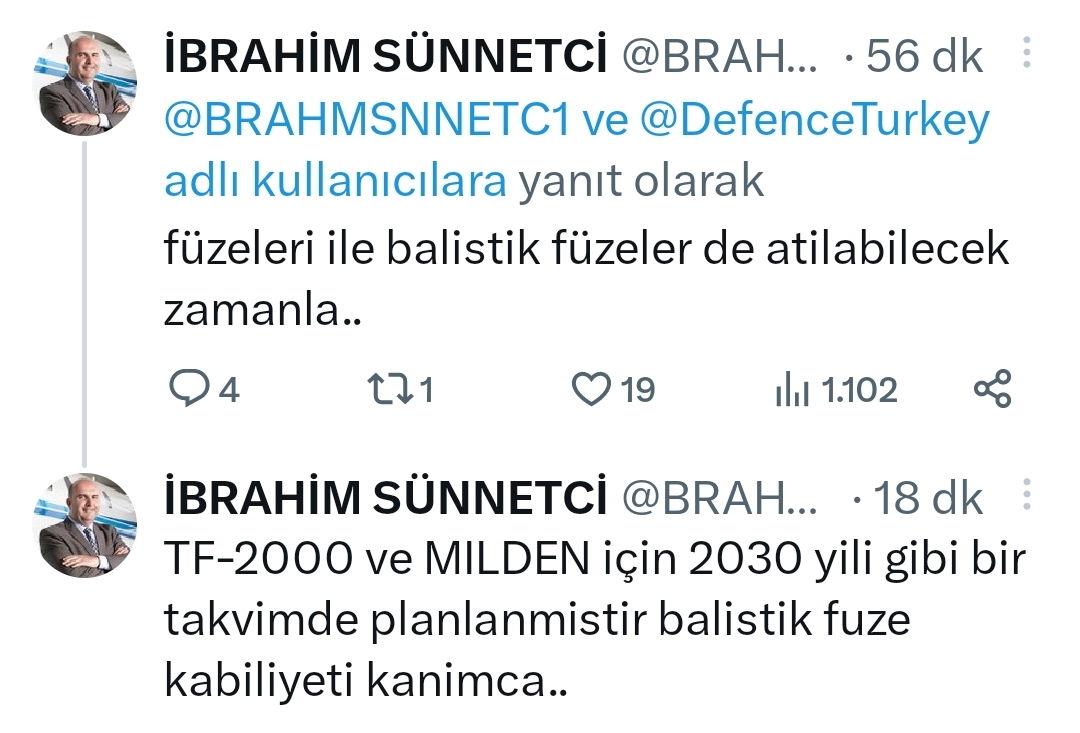Share the first tweet via share icon

click(x=992, y=388)
